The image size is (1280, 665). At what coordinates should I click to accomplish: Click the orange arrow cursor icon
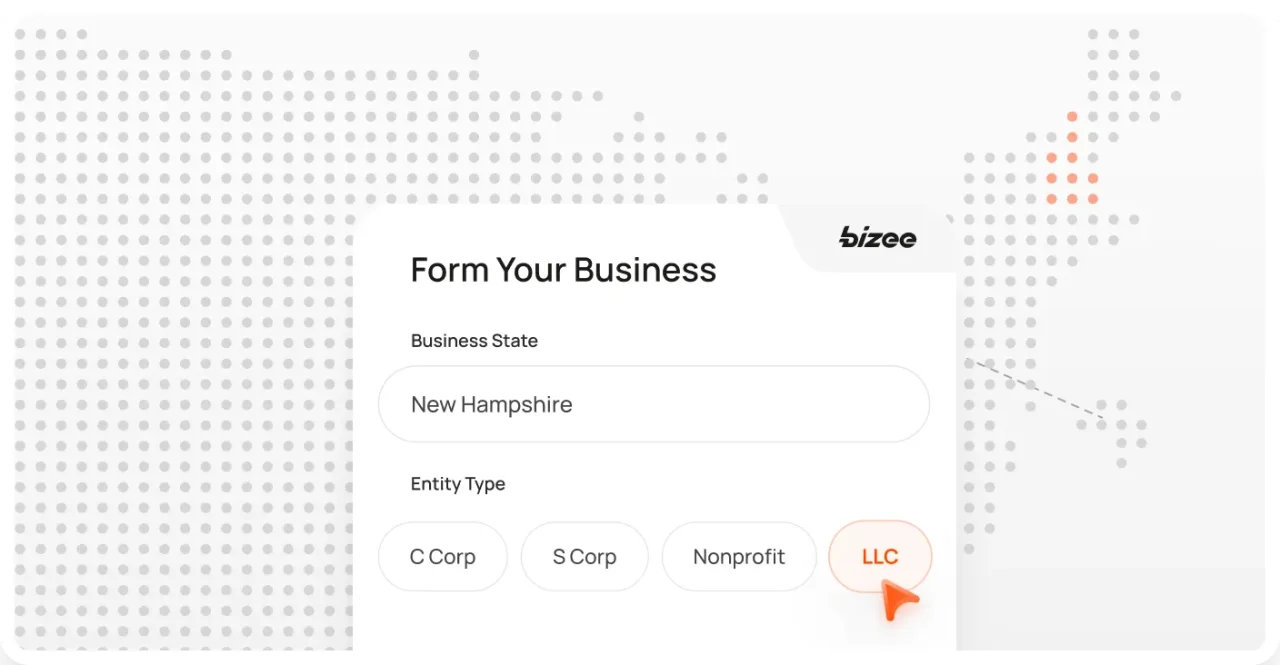[899, 602]
